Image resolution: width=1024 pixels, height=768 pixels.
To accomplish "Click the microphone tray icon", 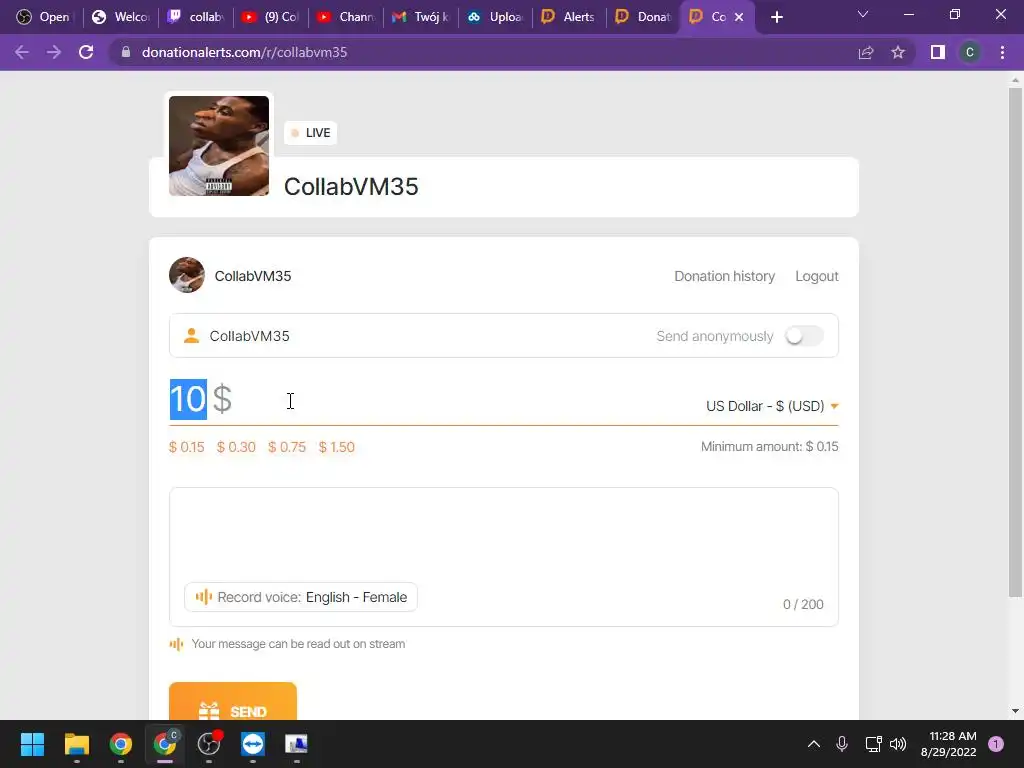I will pyautogui.click(x=842, y=744).
